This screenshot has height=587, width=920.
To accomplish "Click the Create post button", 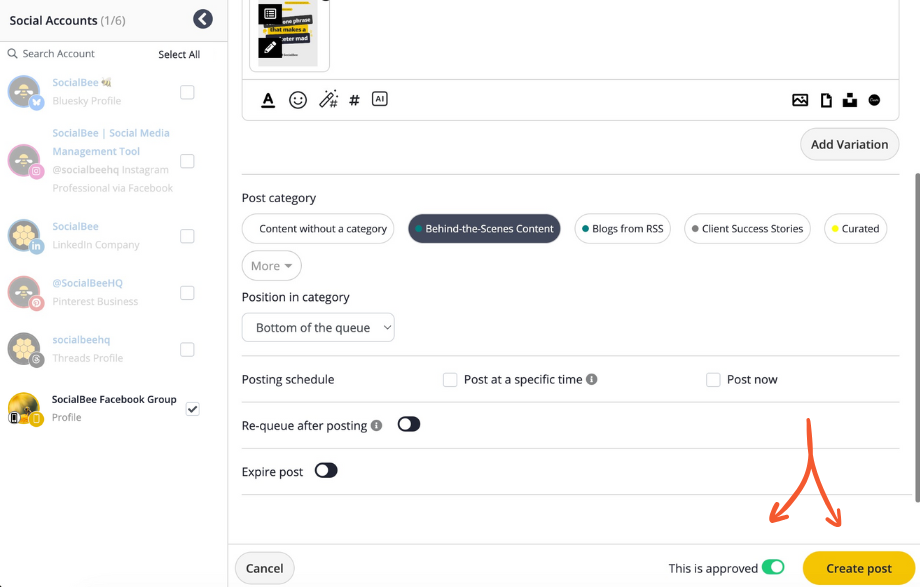I will (858, 568).
